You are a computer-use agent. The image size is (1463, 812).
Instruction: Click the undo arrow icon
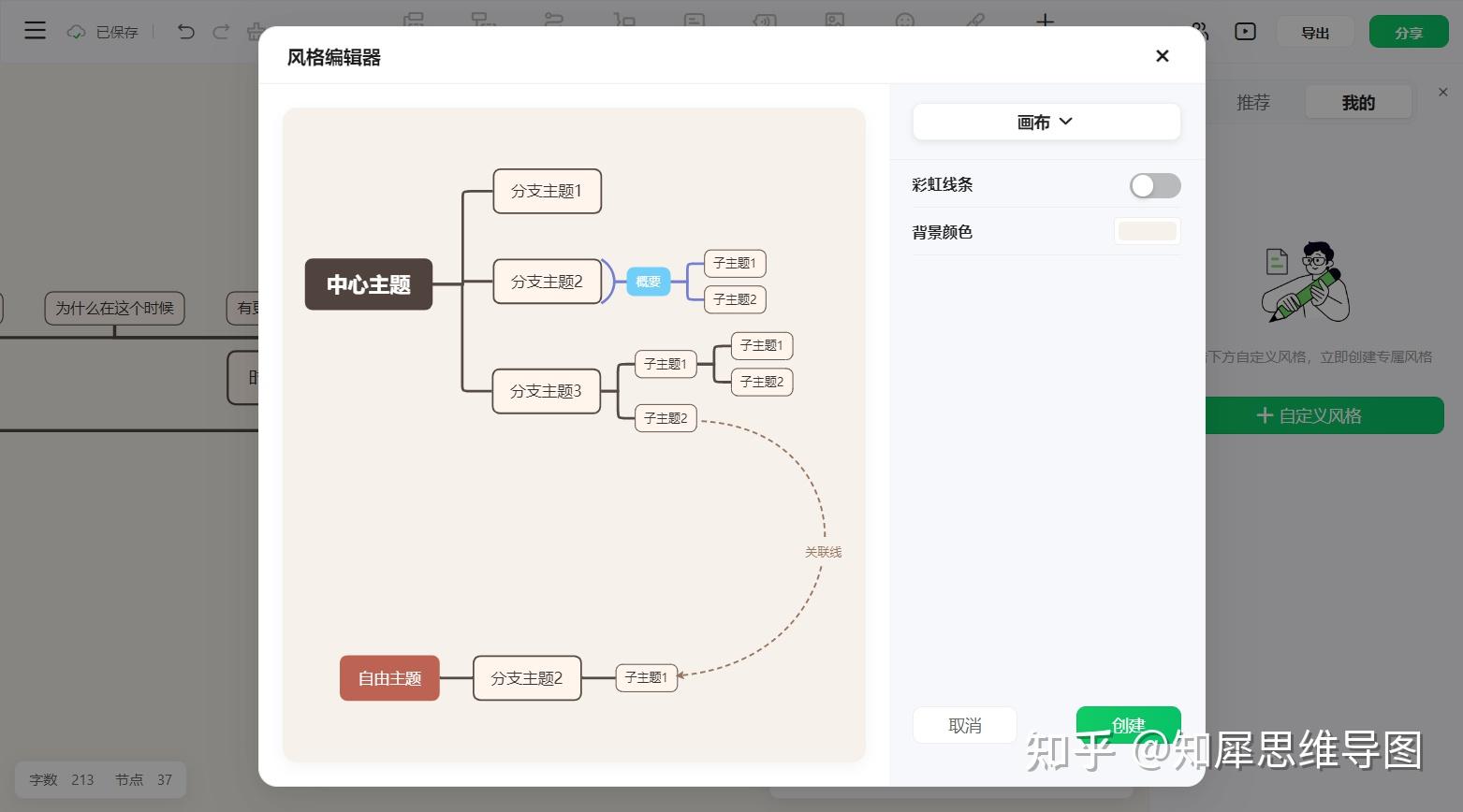tap(185, 31)
